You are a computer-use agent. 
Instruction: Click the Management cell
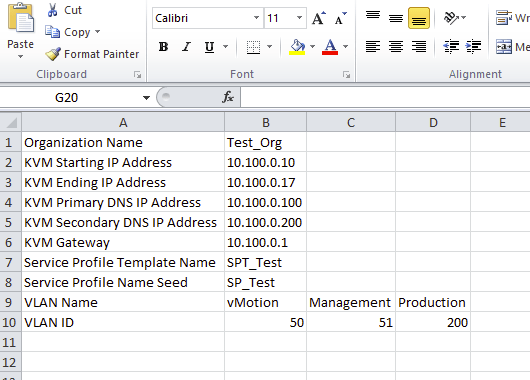coord(351,302)
